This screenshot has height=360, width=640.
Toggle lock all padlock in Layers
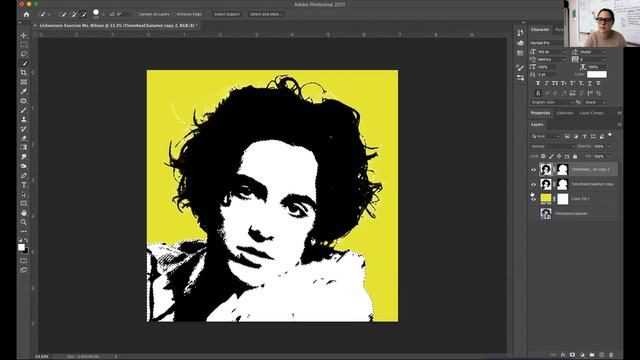575,156
